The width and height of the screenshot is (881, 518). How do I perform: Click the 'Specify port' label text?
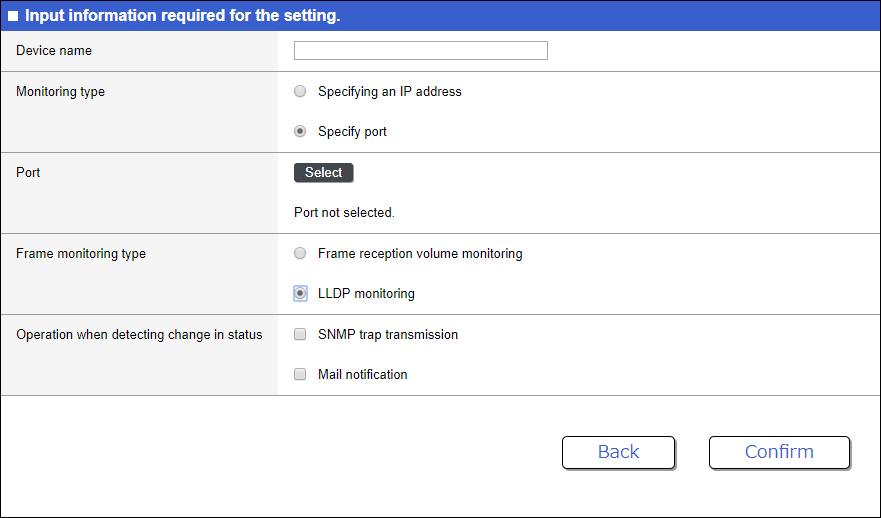point(352,132)
